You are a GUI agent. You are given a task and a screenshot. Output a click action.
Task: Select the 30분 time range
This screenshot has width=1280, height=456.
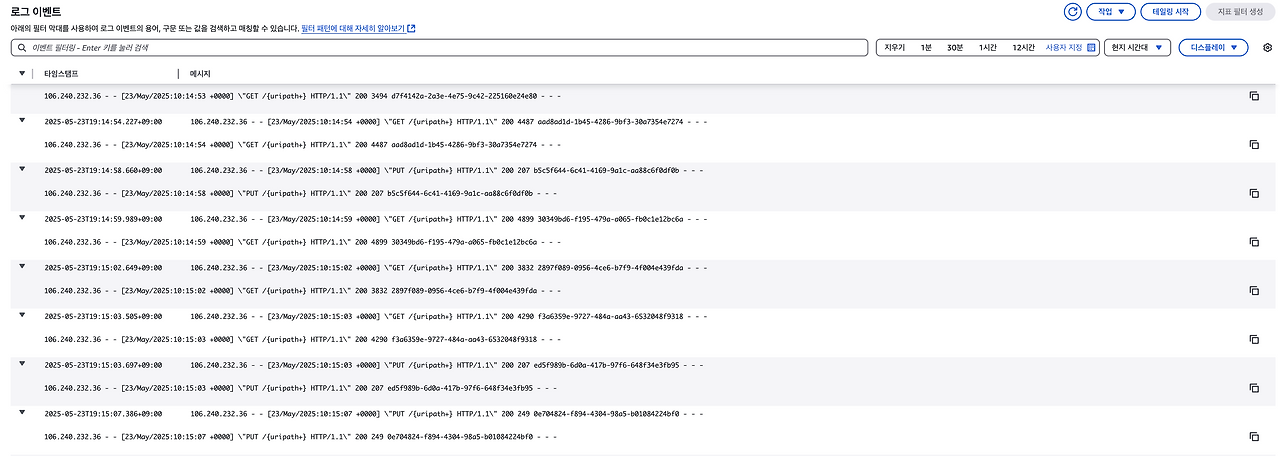pos(955,47)
